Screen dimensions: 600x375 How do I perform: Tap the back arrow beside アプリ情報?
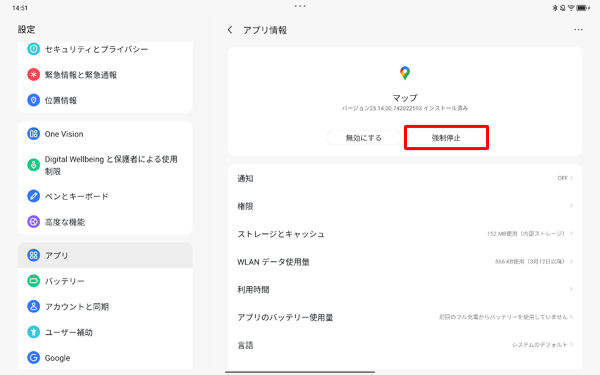pos(230,30)
